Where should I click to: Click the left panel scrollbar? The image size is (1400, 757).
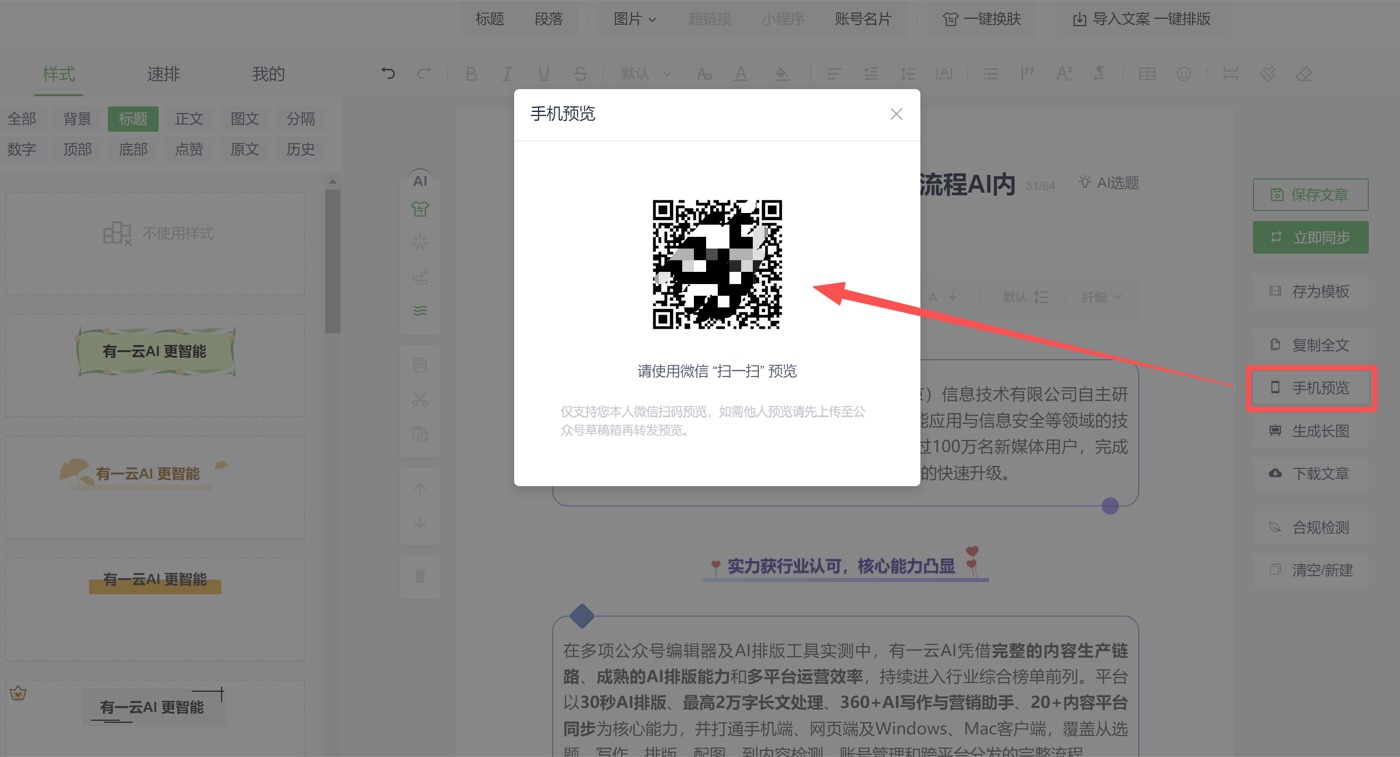332,260
